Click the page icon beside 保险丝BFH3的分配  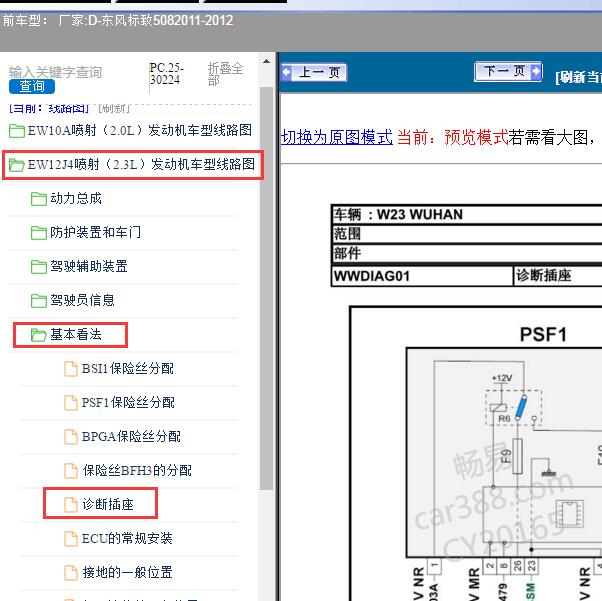tap(71, 471)
